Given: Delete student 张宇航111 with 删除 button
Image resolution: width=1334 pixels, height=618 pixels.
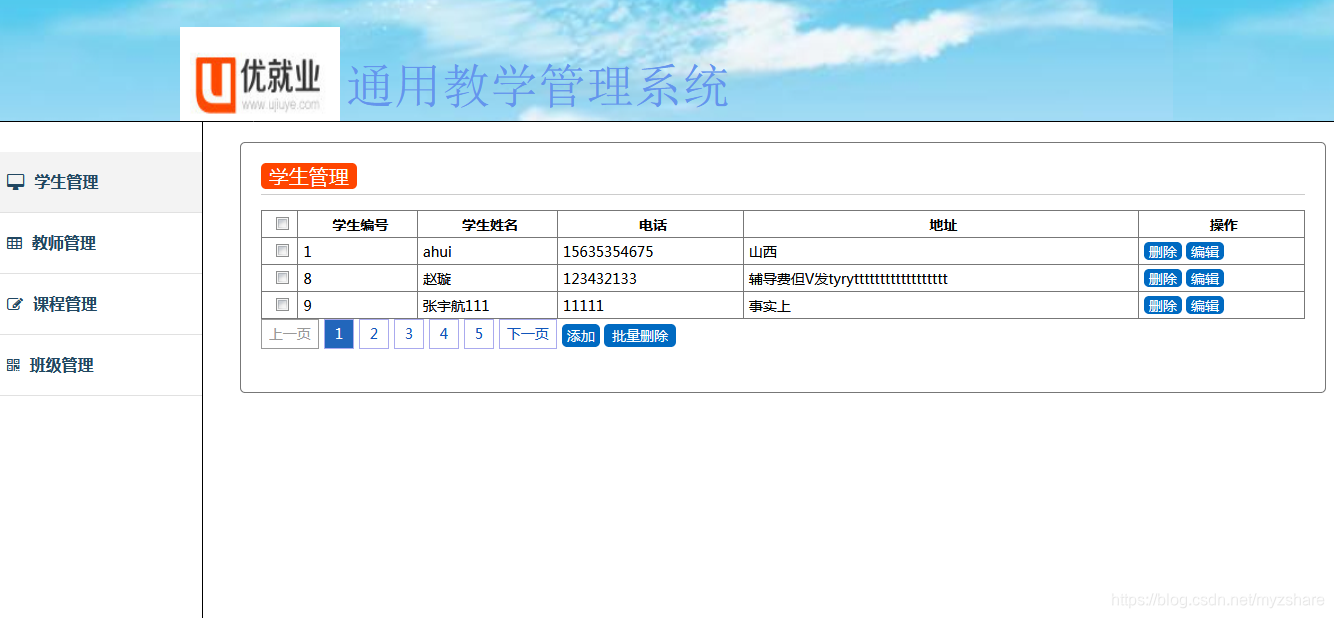Looking at the screenshot, I should click(x=1163, y=306).
